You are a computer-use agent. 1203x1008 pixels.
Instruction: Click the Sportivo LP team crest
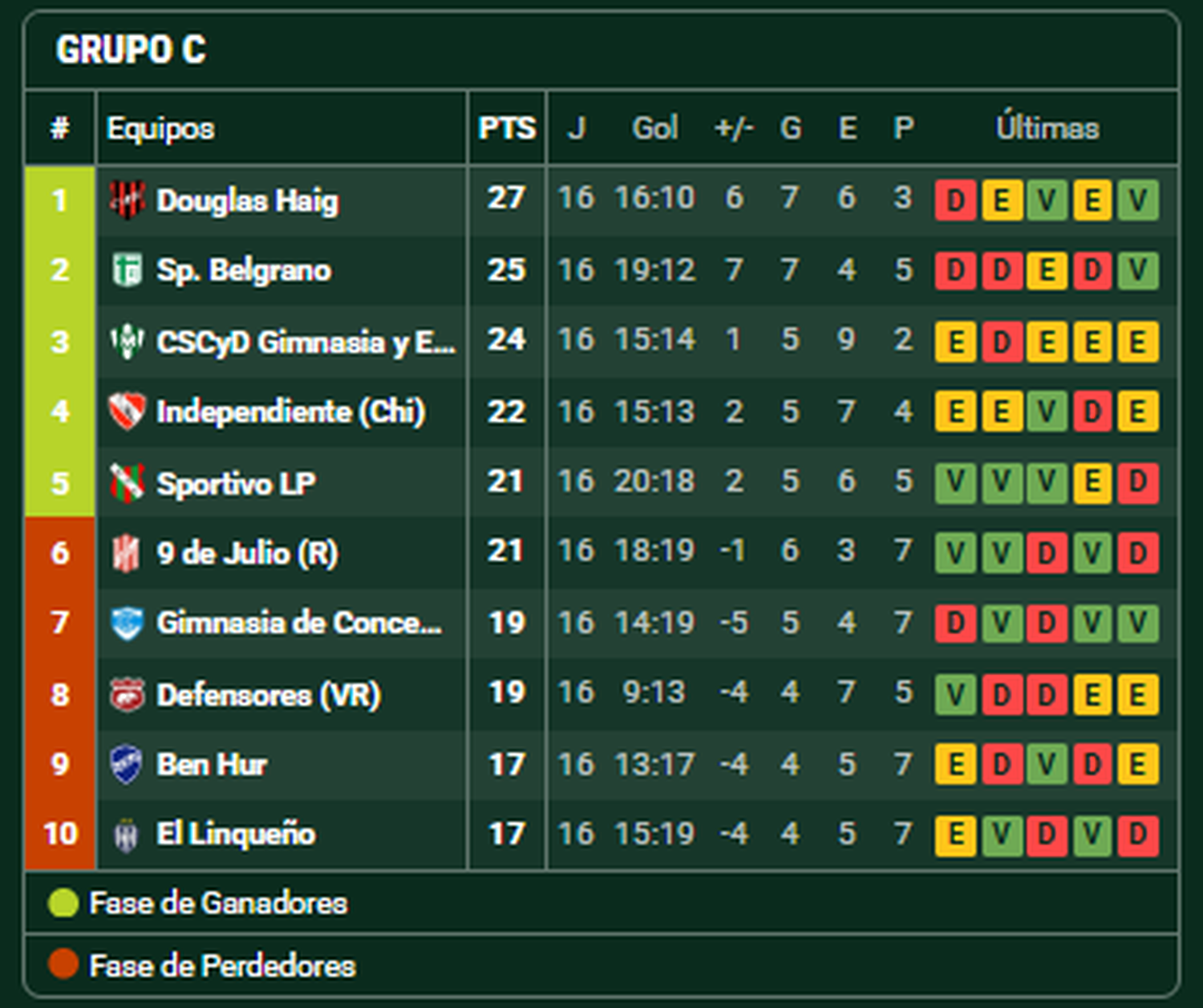(x=127, y=483)
